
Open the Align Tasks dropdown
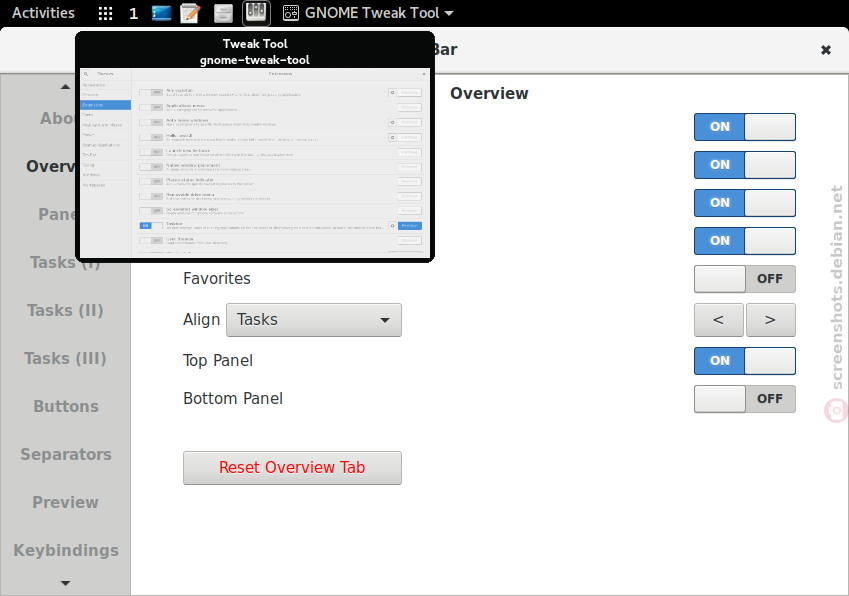(x=314, y=320)
